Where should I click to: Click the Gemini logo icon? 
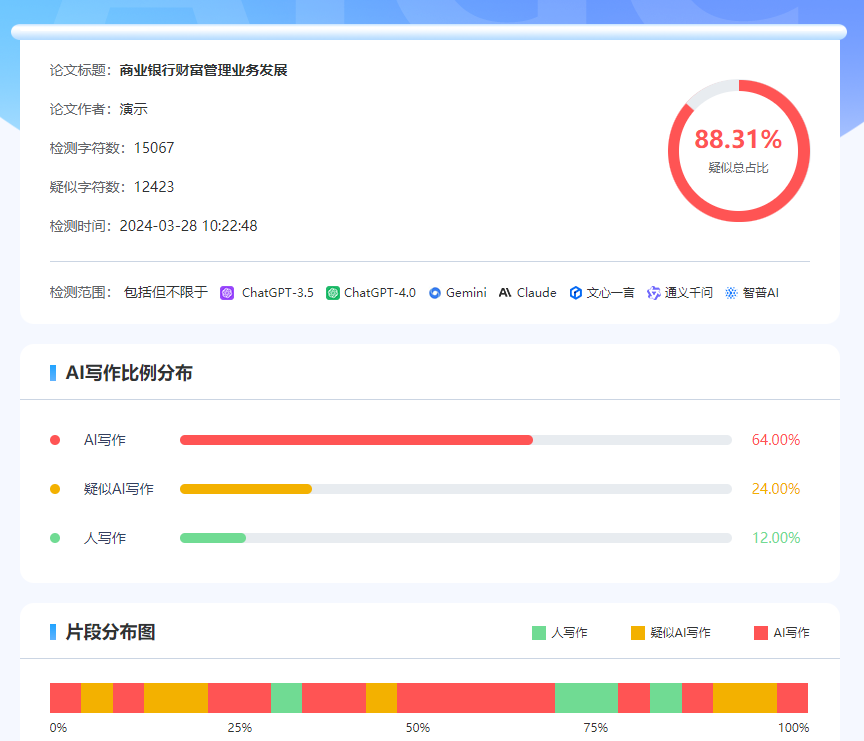tap(435, 293)
